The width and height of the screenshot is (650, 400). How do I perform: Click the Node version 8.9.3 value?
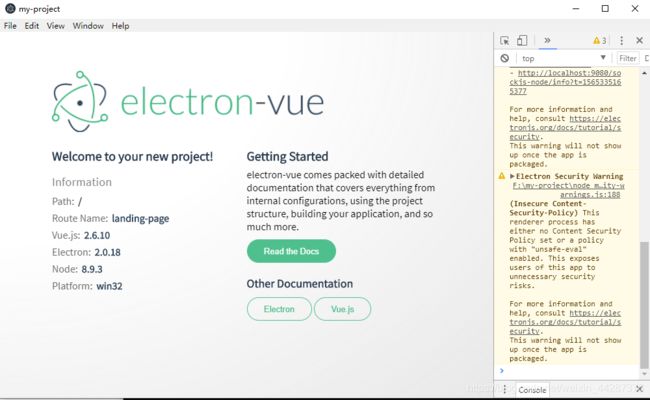[x=92, y=269]
